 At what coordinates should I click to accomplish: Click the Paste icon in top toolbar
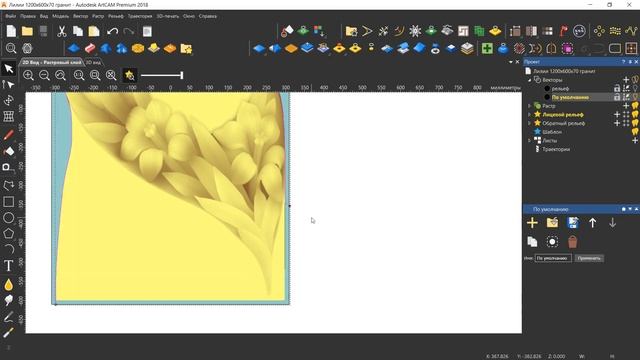coord(94,31)
